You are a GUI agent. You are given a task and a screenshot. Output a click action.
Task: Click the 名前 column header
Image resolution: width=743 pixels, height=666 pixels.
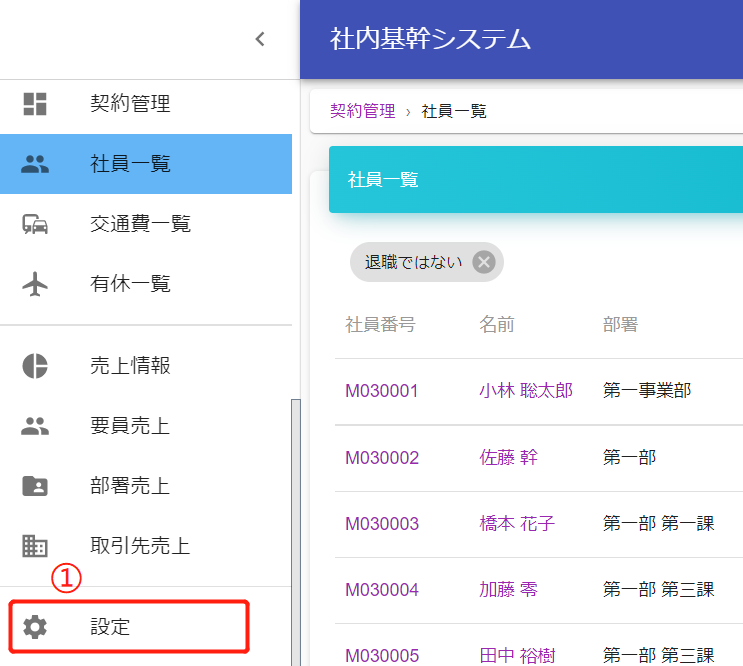click(496, 325)
